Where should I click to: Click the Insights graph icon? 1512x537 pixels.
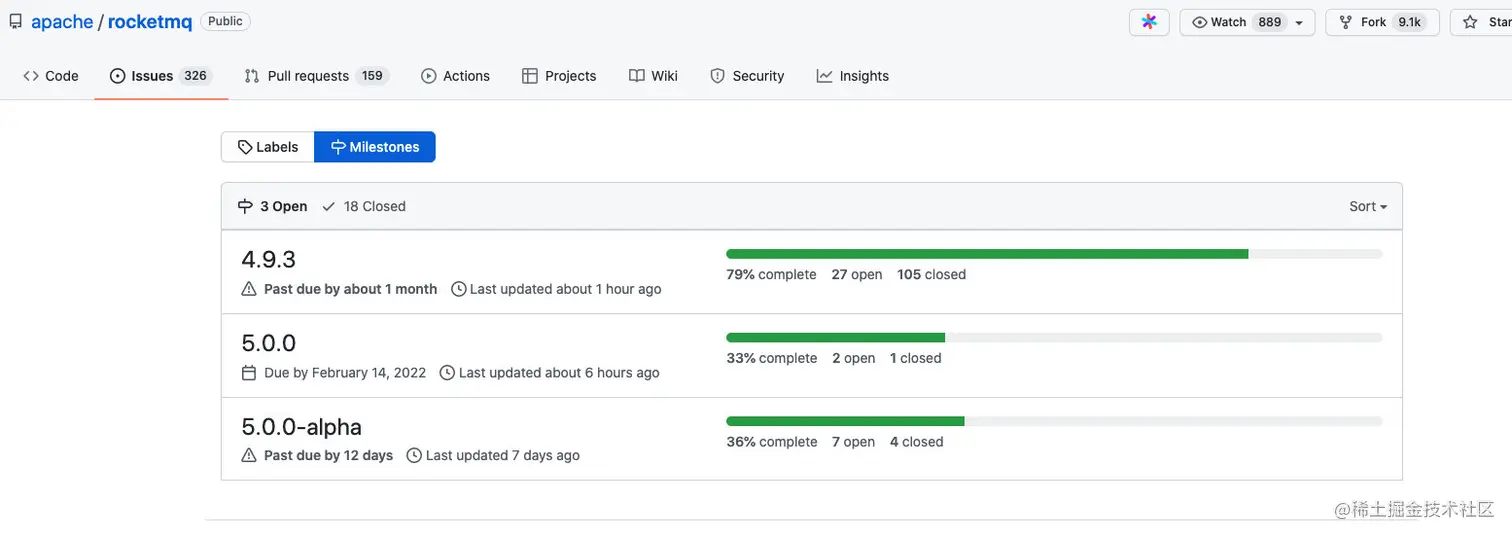(824, 76)
